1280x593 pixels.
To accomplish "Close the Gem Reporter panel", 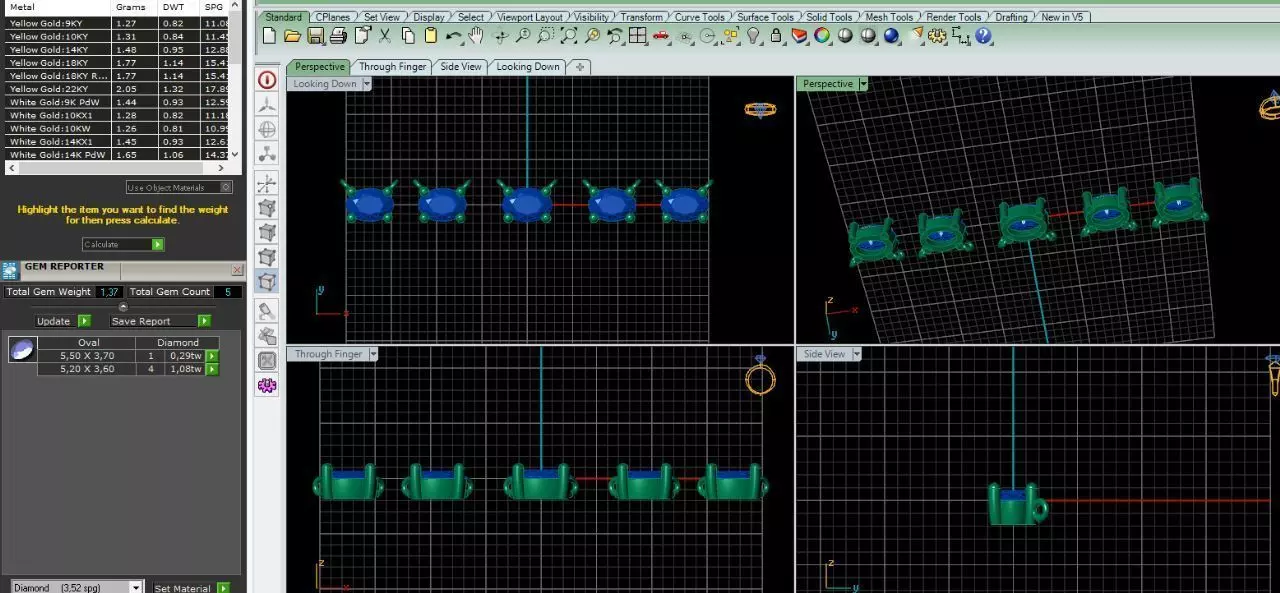I will tap(237, 270).
